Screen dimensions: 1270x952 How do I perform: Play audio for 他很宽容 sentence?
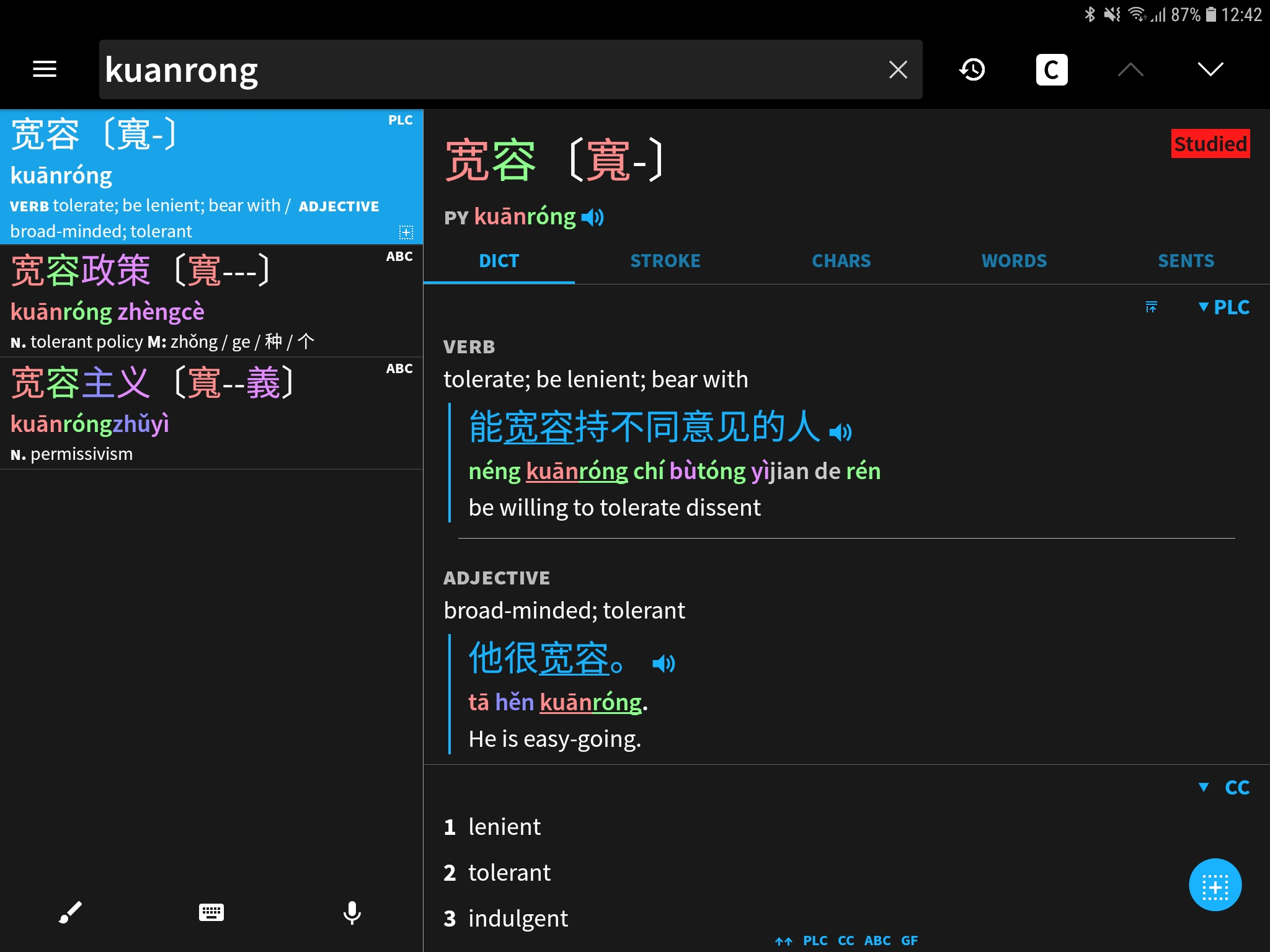point(664,663)
